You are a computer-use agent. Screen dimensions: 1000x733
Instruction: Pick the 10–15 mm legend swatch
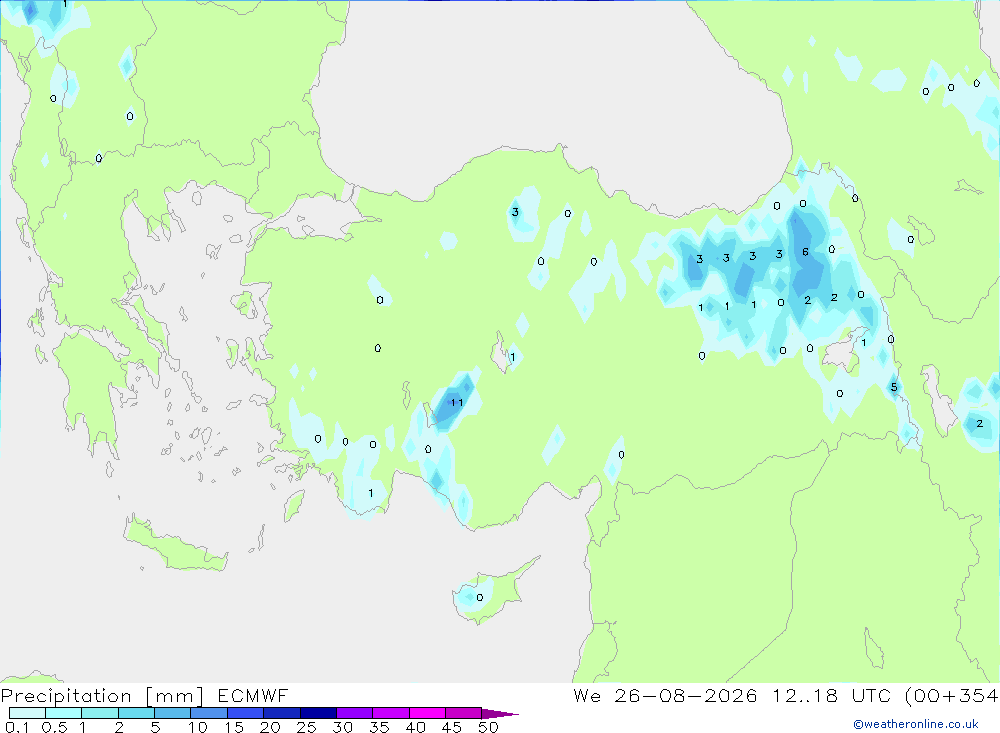pyautogui.click(x=209, y=713)
